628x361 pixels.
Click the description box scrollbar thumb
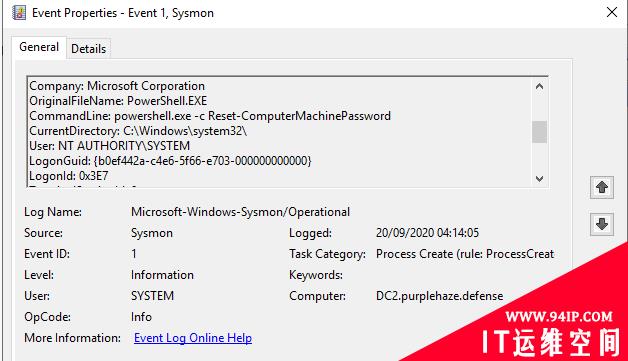[539, 132]
